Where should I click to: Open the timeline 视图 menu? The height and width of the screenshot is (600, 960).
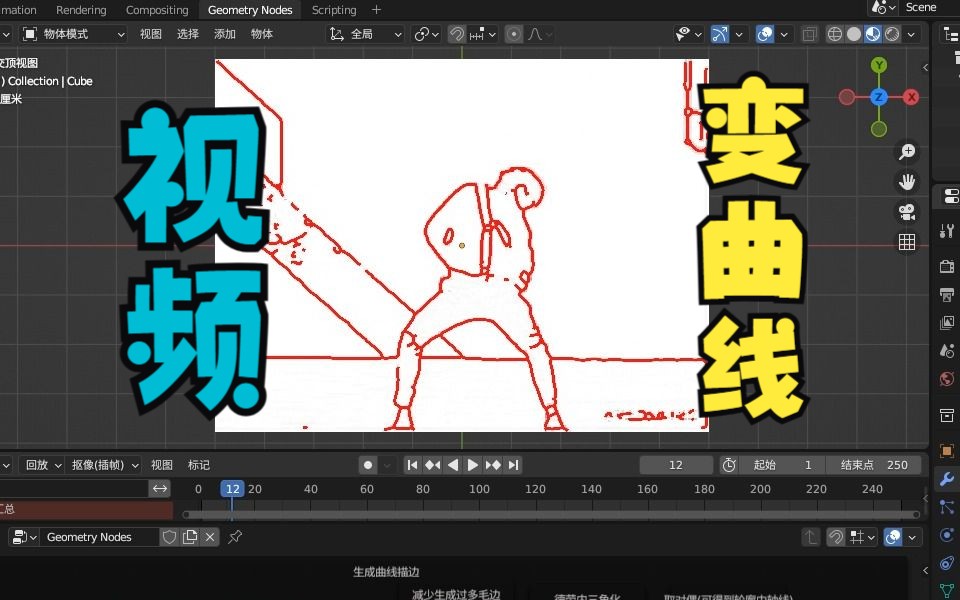tap(162, 465)
